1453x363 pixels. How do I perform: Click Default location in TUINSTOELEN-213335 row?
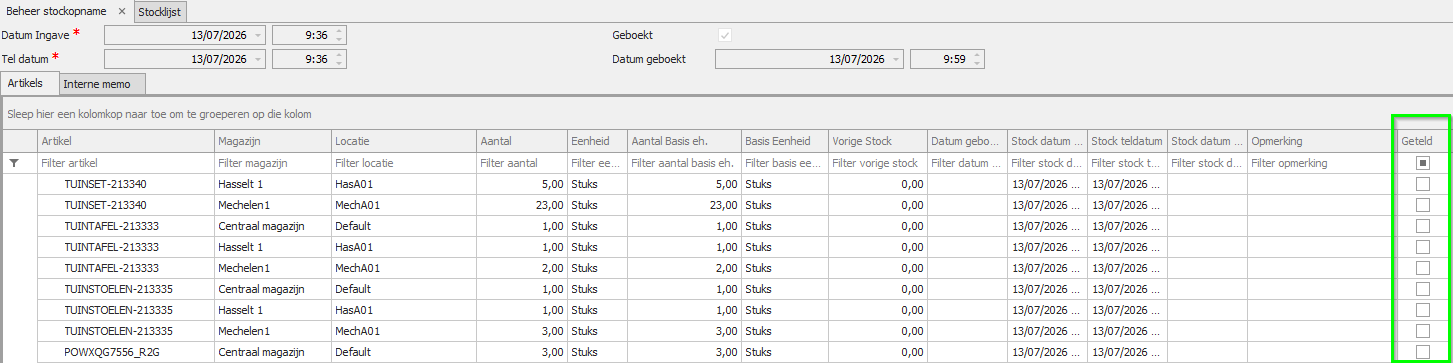pos(404,289)
